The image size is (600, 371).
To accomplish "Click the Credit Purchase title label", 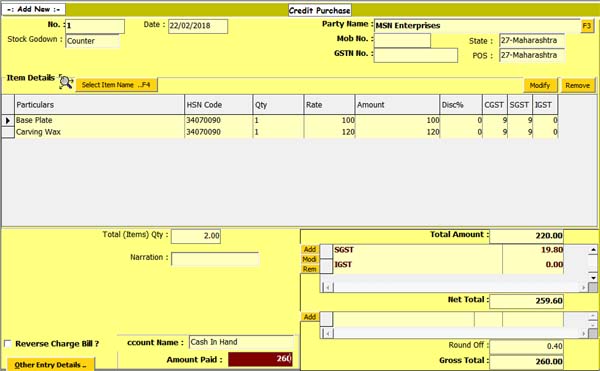I will tap(320, 10).
